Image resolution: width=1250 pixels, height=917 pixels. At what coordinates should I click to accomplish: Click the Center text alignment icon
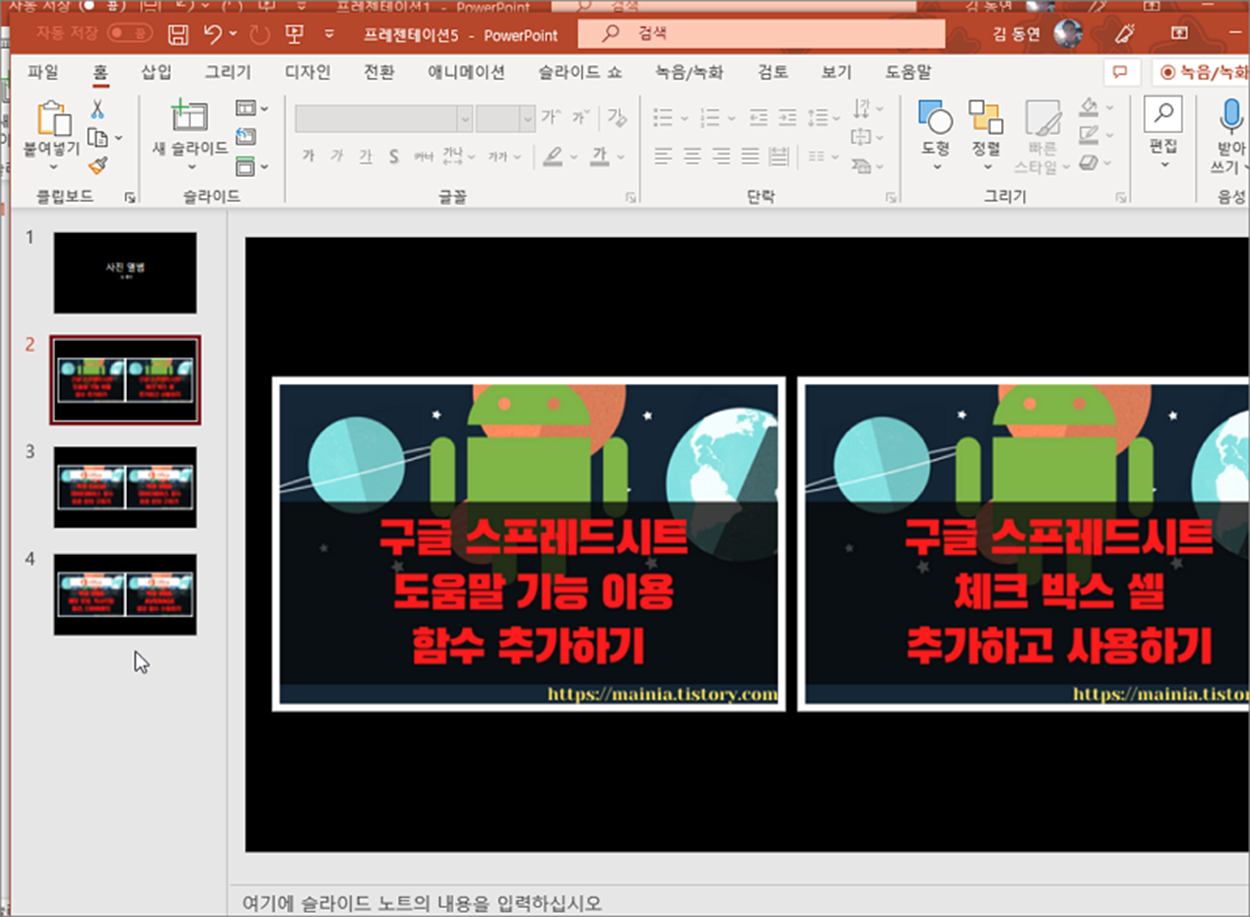click(x=692, y=156)
